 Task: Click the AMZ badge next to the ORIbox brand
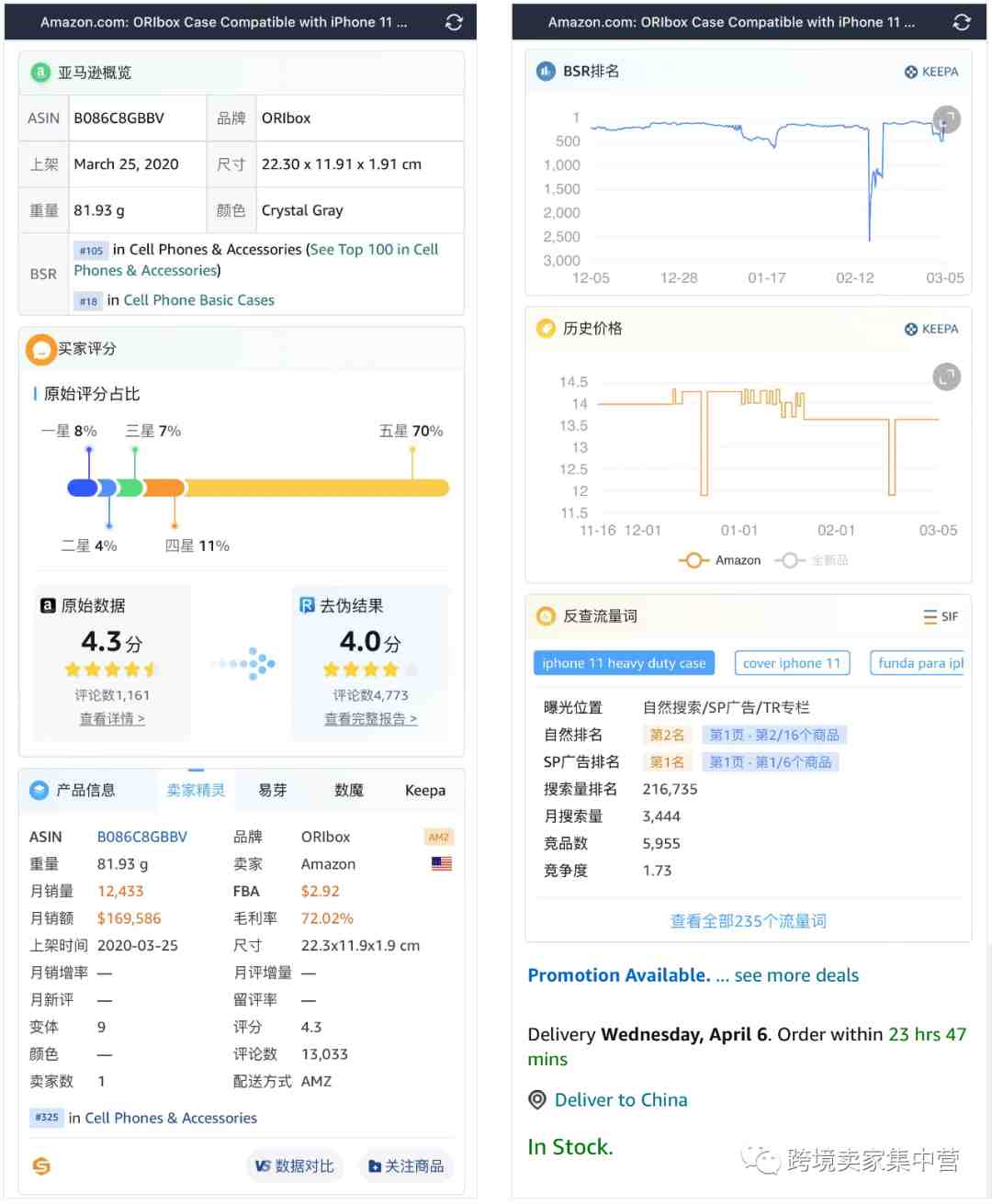coord(439,837)
